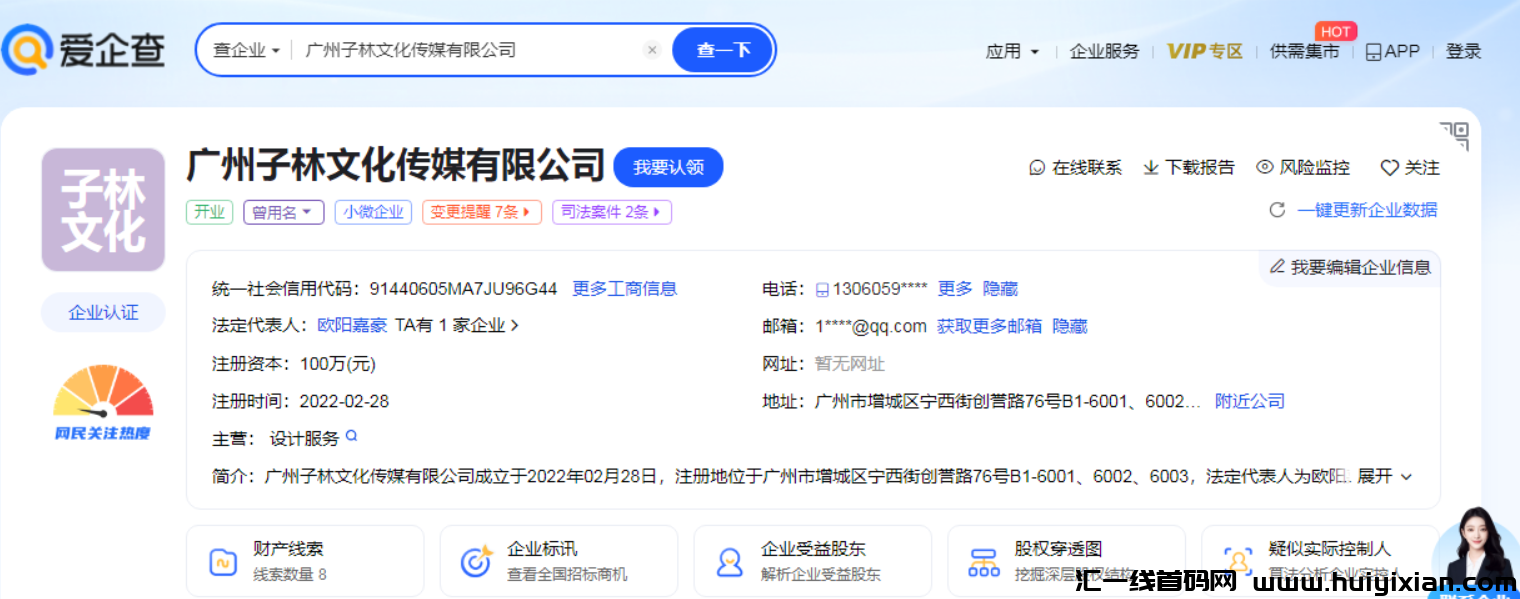Screen dimensions: 1520x599
Task: Click the 查一下 search button
Action: click(x=722, y=48)
